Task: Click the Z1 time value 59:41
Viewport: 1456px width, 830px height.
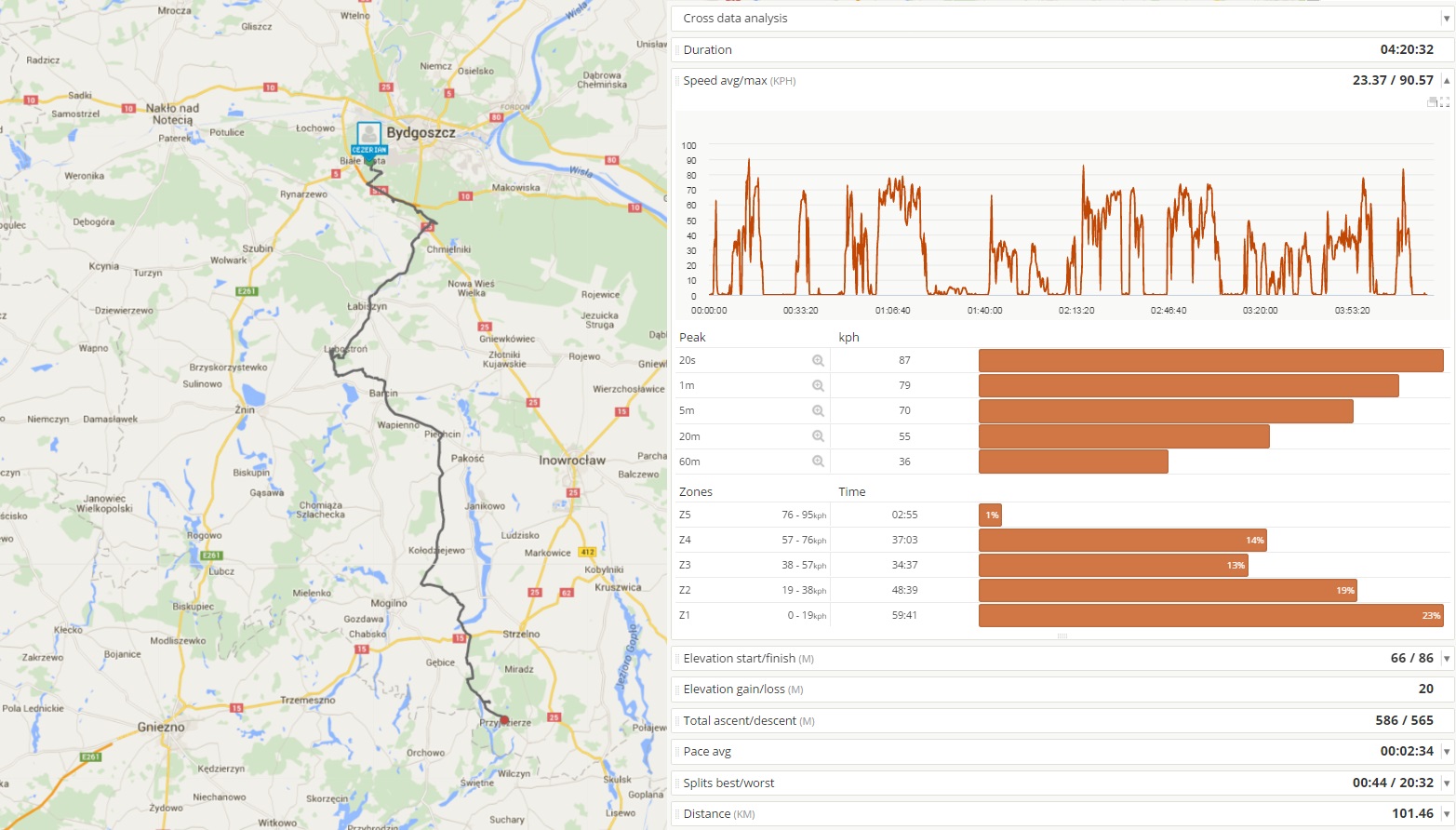Action: click(x=904, y=615)
